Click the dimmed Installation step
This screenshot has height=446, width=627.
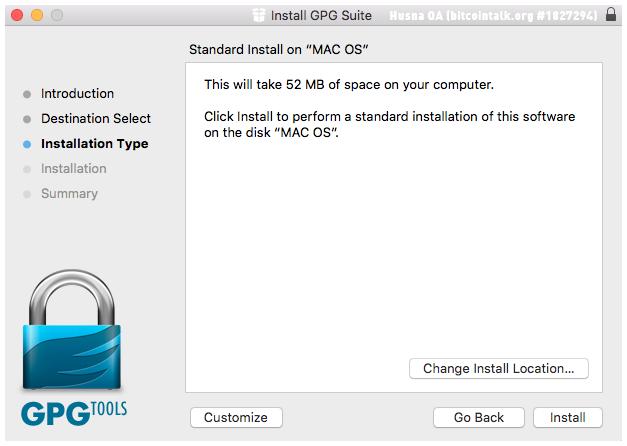tap(74, 168)
